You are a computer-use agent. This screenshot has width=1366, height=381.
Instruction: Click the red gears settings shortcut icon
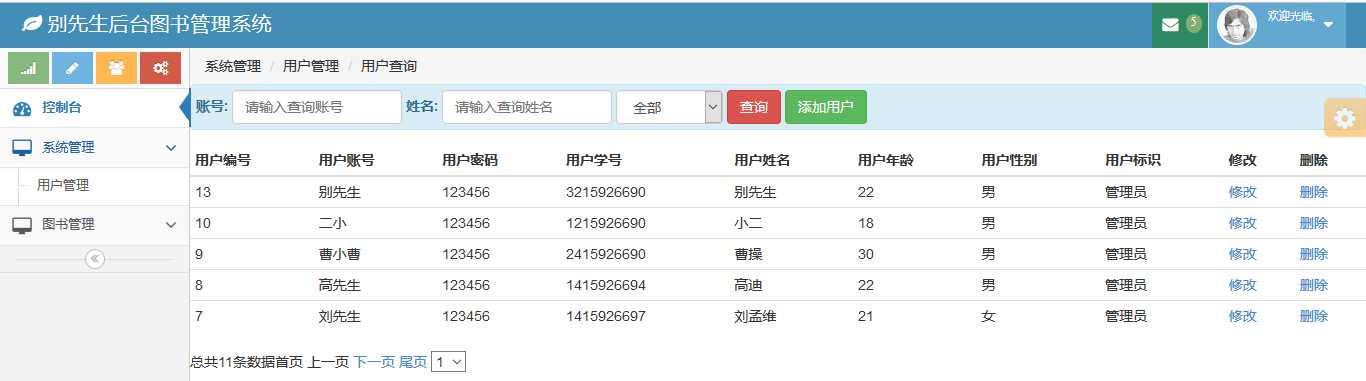pos(160,68)
